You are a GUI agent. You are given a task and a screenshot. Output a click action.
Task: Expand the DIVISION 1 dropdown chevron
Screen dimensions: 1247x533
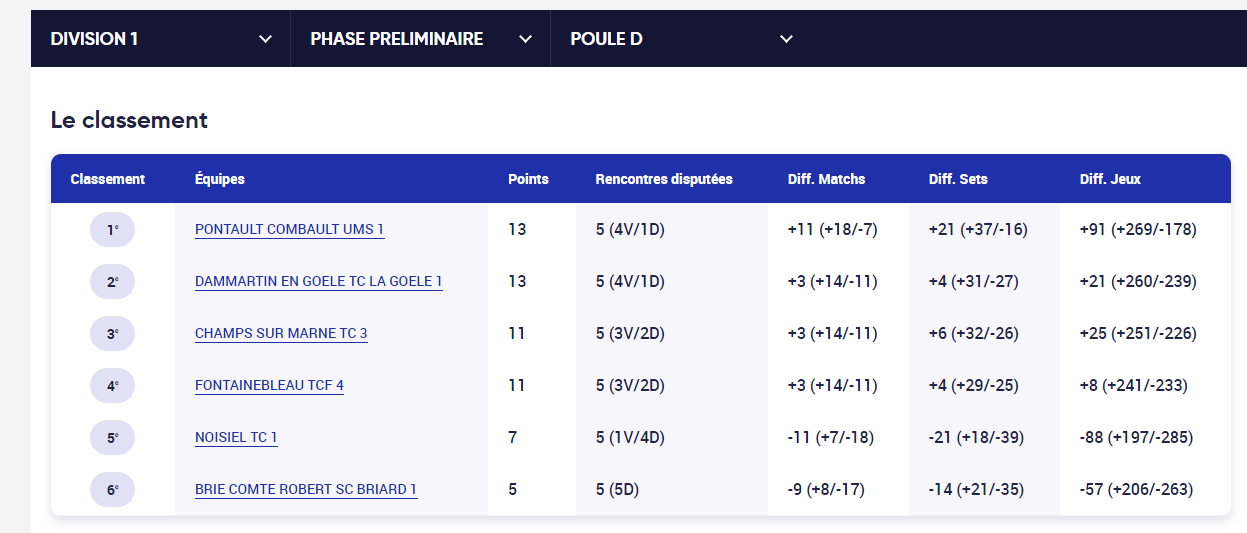265,39
